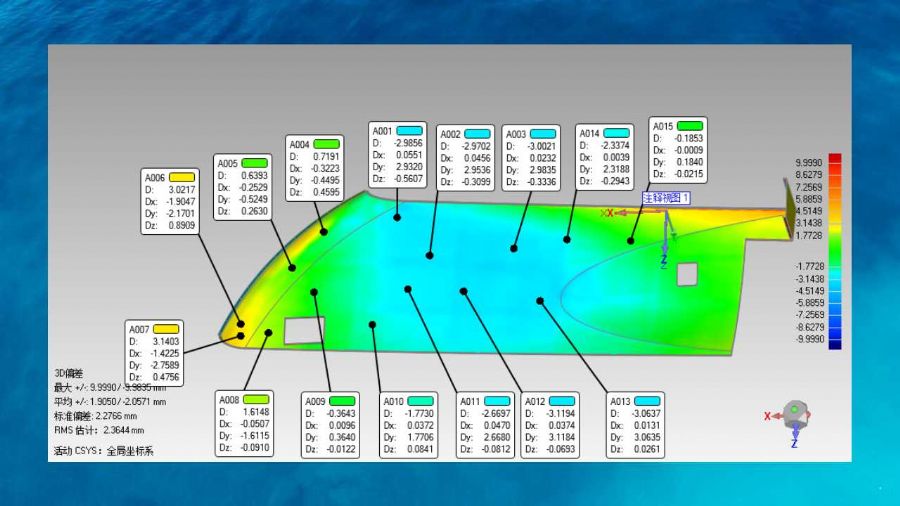Select the A014 annotation label box
Viewport: 900px width, 506px height.
tap(604, 157)
